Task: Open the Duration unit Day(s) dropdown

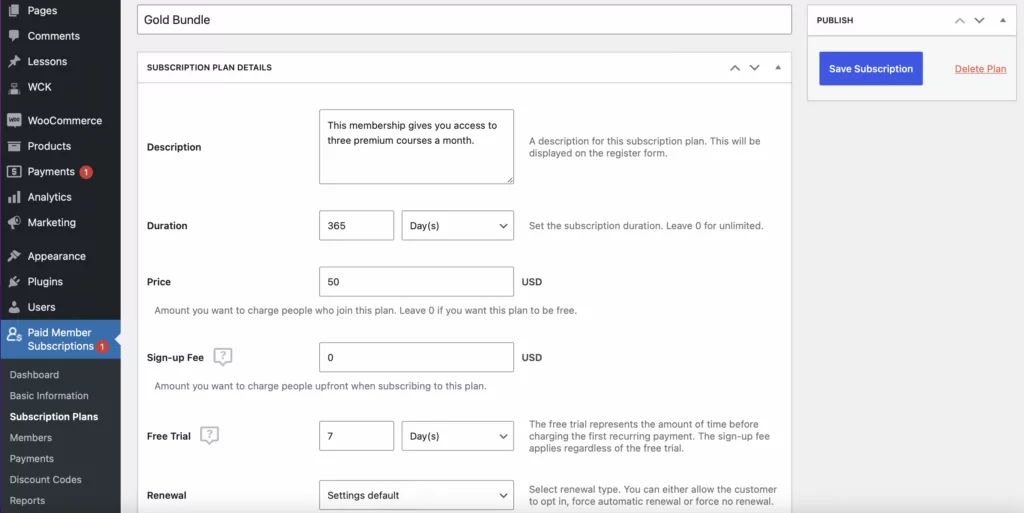Action: click(458, 225)
